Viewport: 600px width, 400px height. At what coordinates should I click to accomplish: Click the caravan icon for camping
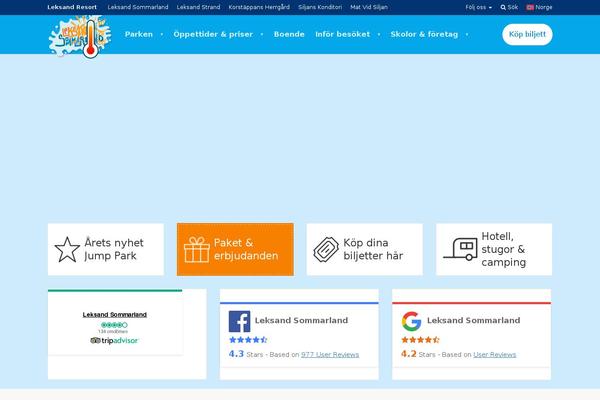[x=460, y=250]
